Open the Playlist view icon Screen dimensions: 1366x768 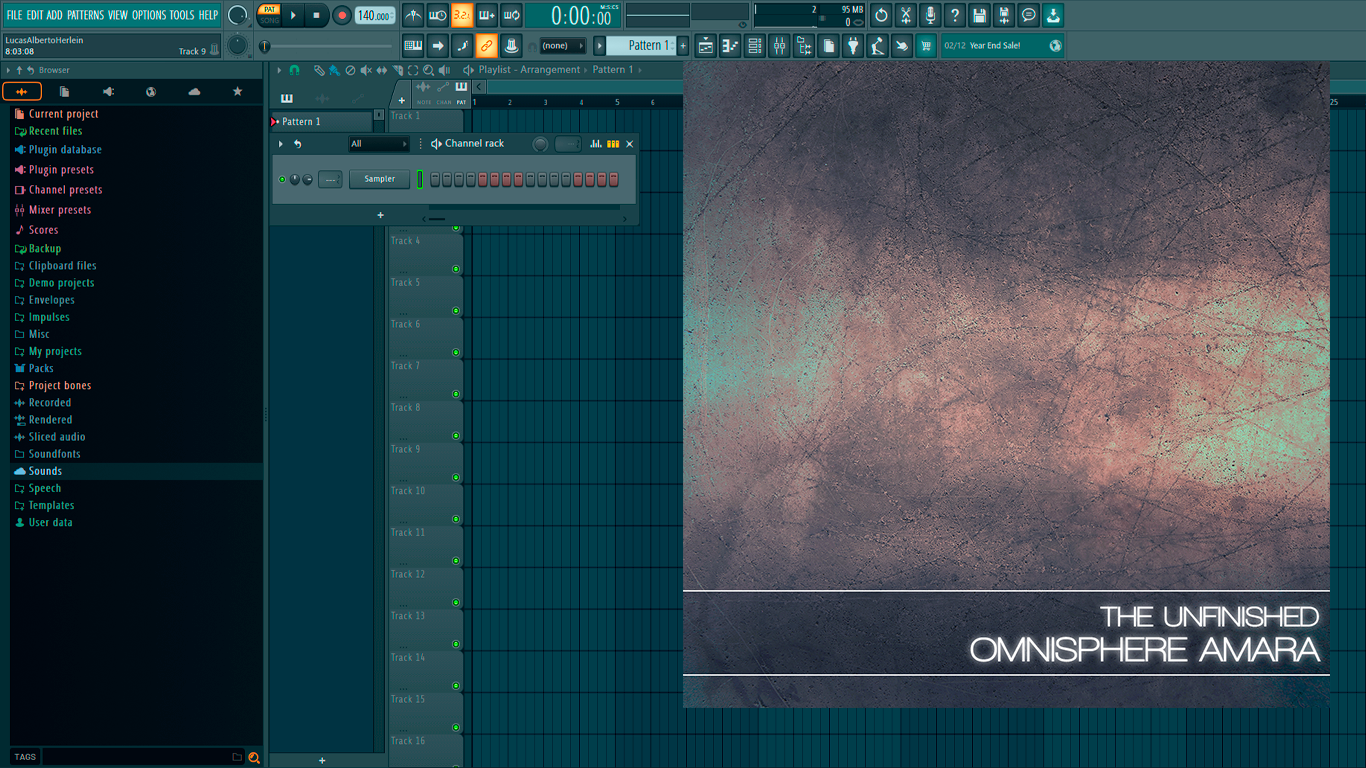(706, 45)
